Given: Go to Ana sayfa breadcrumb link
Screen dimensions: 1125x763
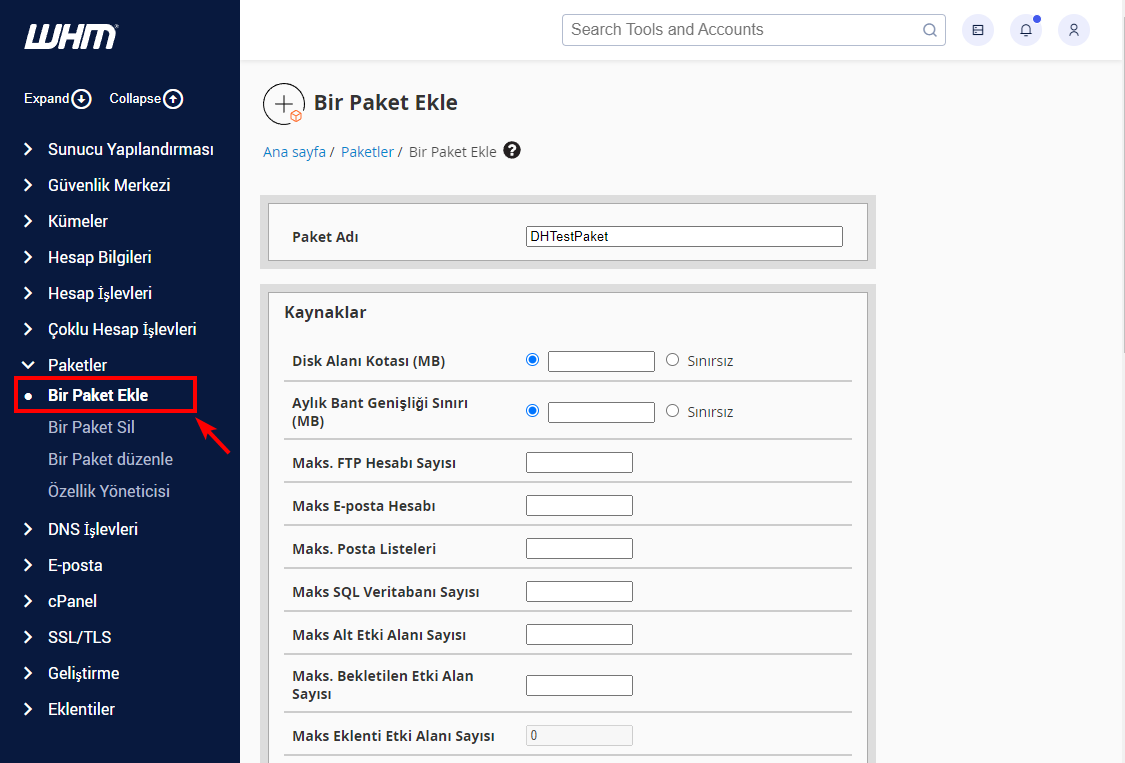Looking at the screenshot, I should 294,152.
